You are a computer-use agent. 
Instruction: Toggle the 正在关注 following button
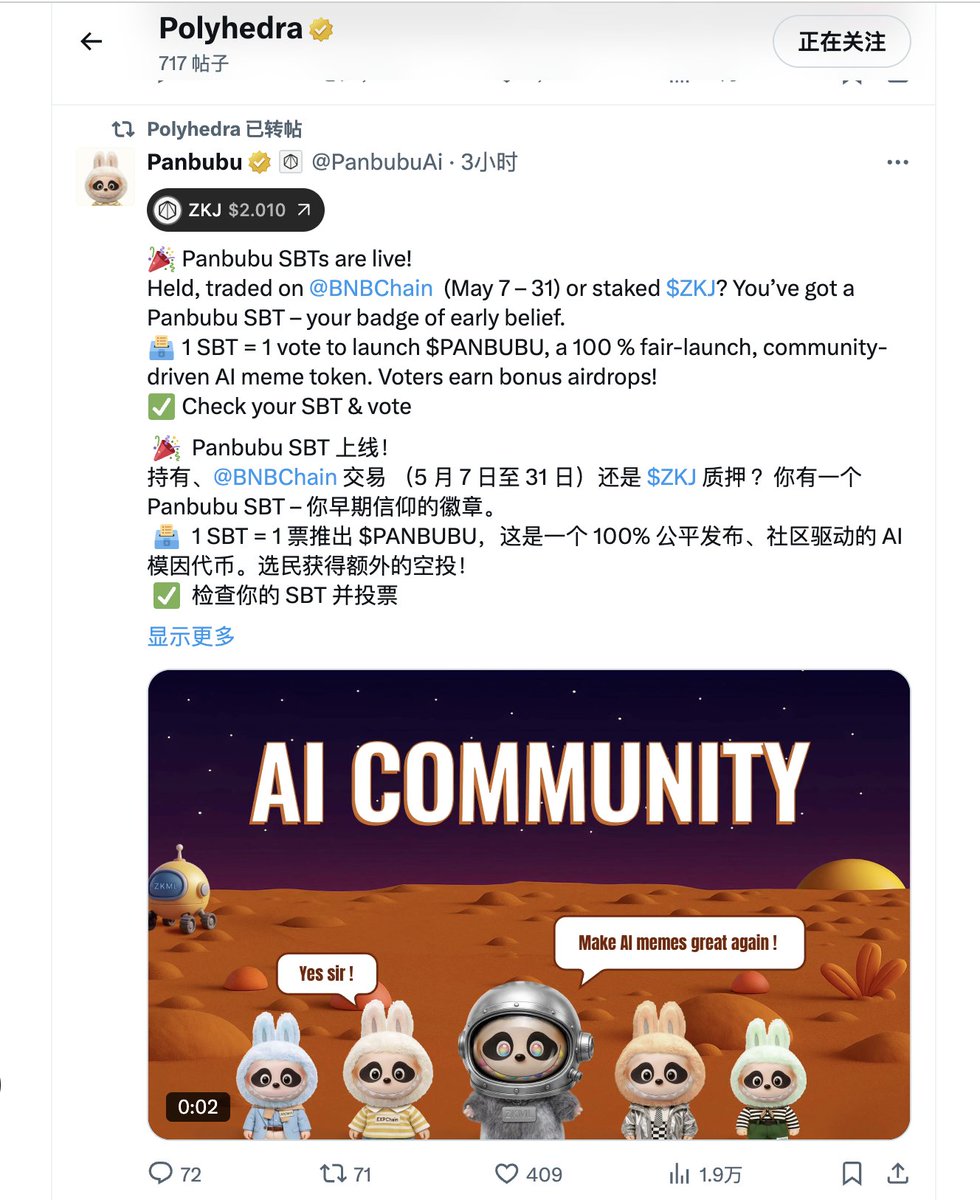[842, 42]
